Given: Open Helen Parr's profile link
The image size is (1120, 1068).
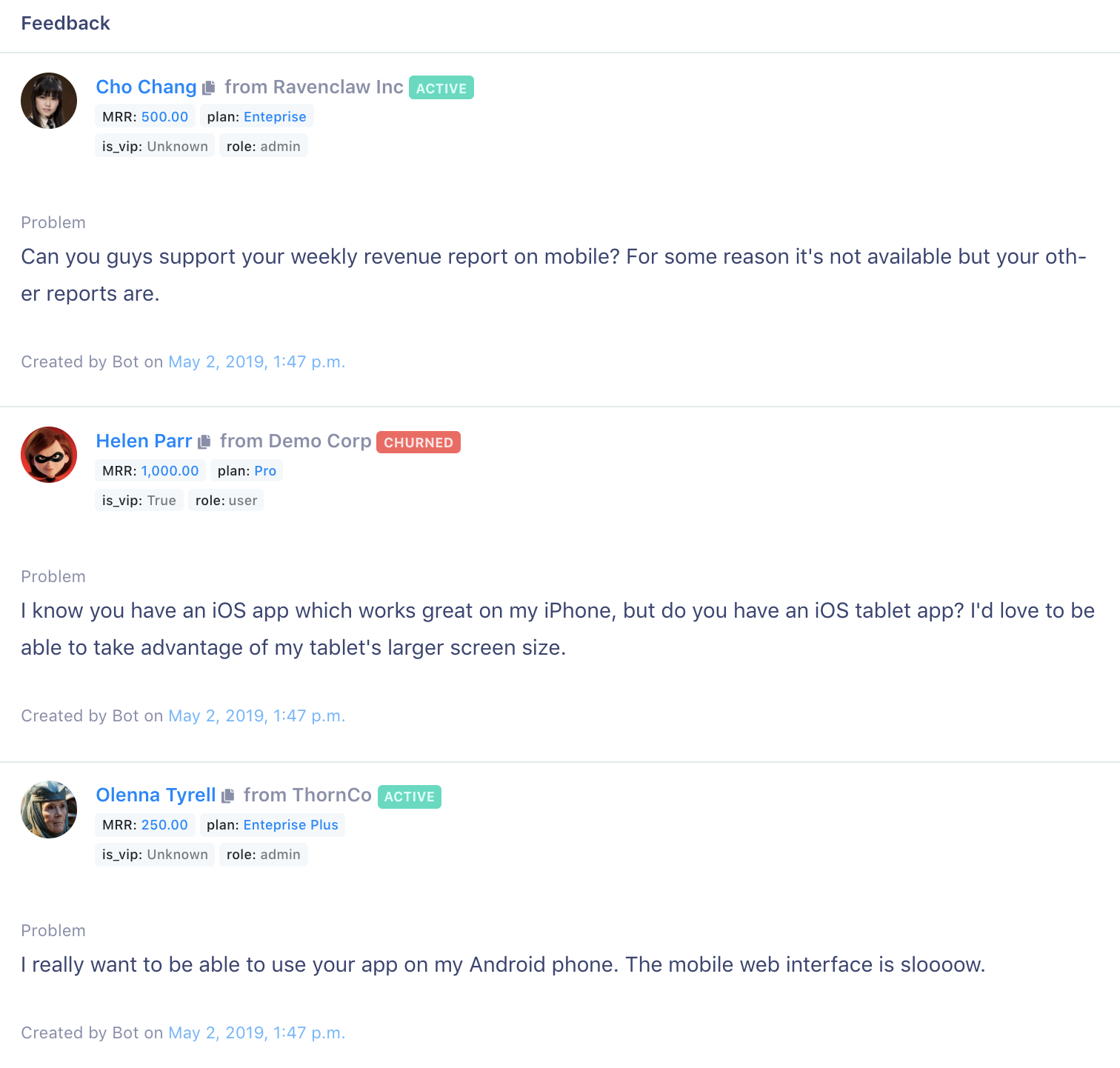Looking at the screenshot, I should point(144,441).
